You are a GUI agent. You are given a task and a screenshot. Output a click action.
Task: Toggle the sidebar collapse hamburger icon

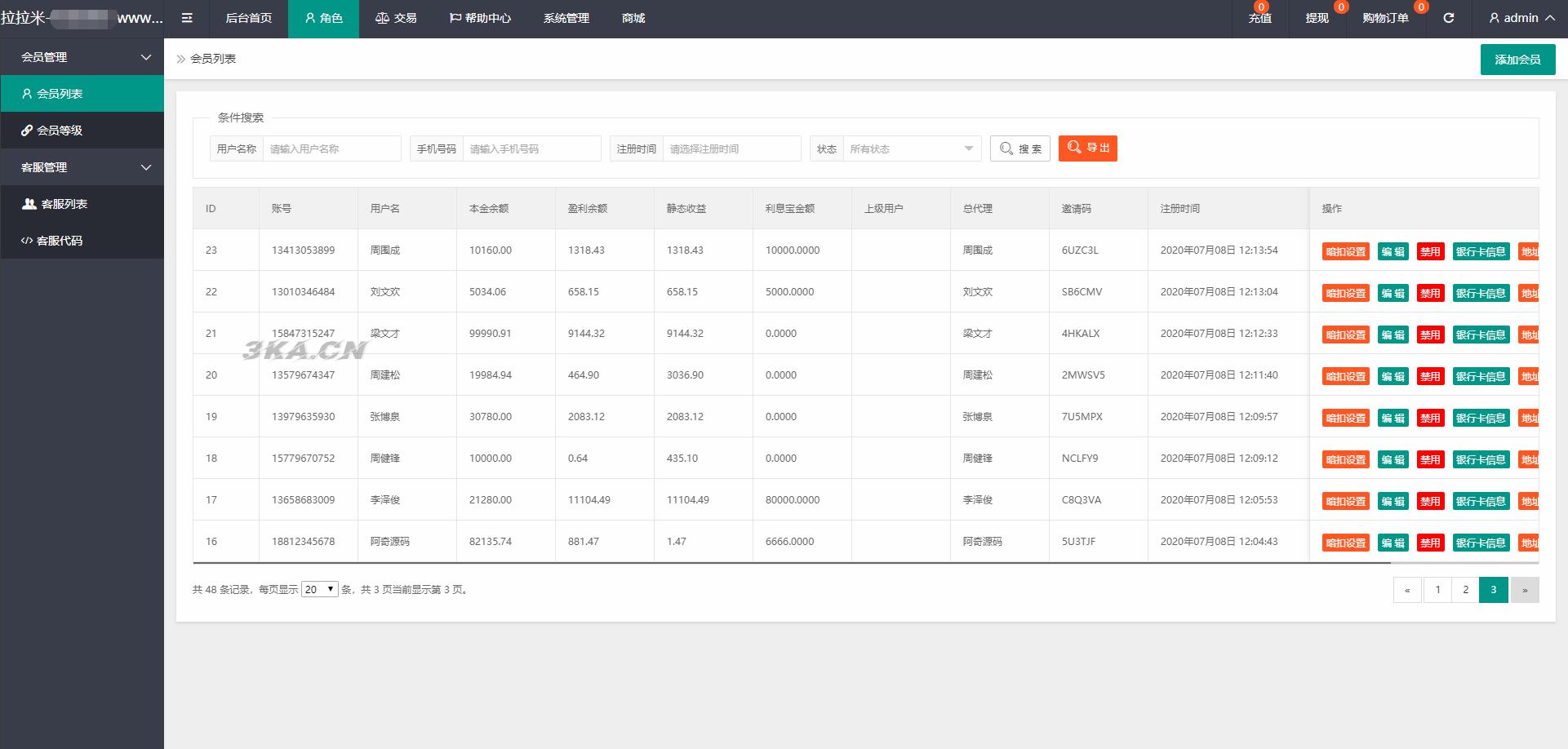click(187, 18)
